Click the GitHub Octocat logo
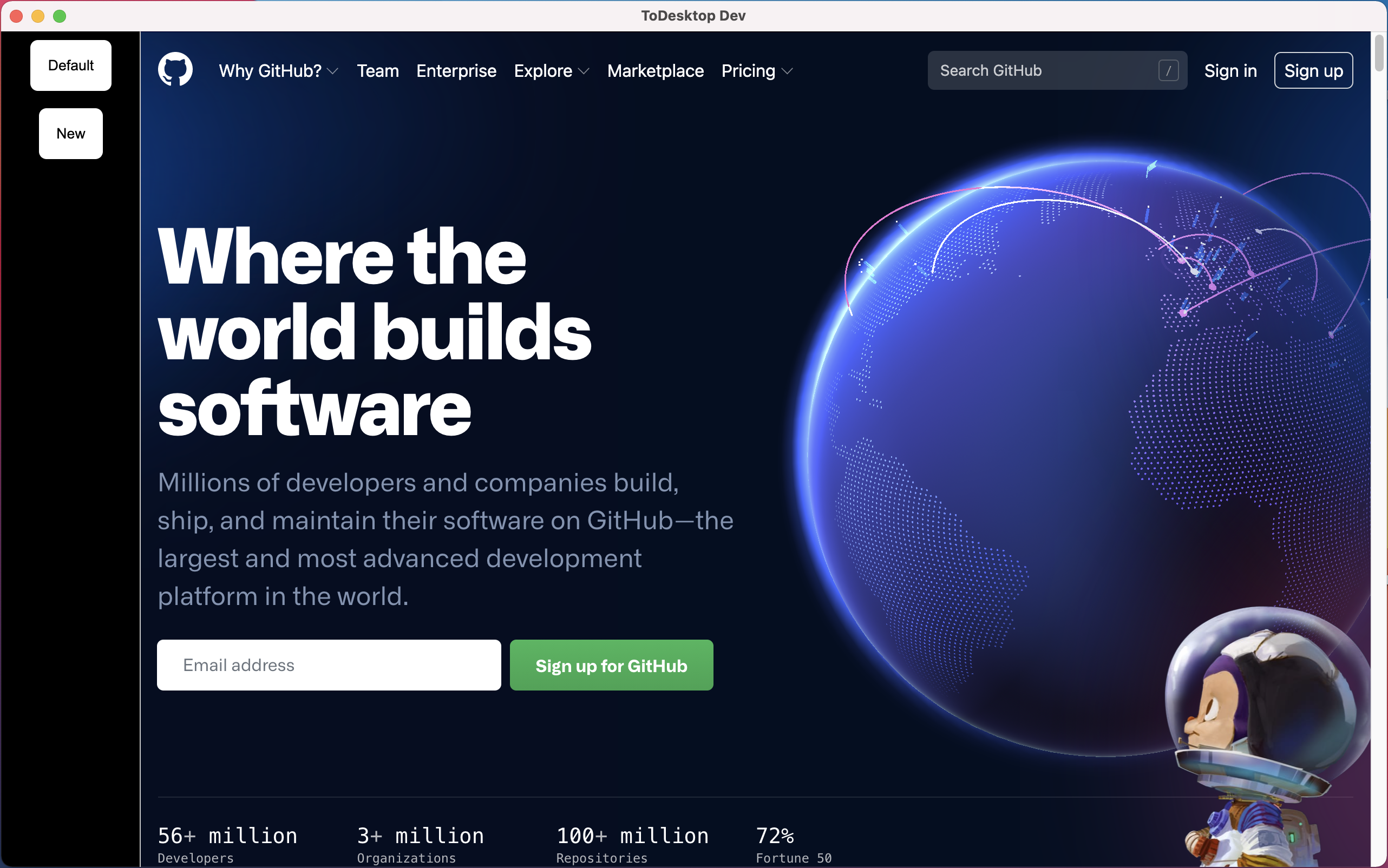Image resolution: width=1388 pixels, height=868 pixels. pos(175,70)
